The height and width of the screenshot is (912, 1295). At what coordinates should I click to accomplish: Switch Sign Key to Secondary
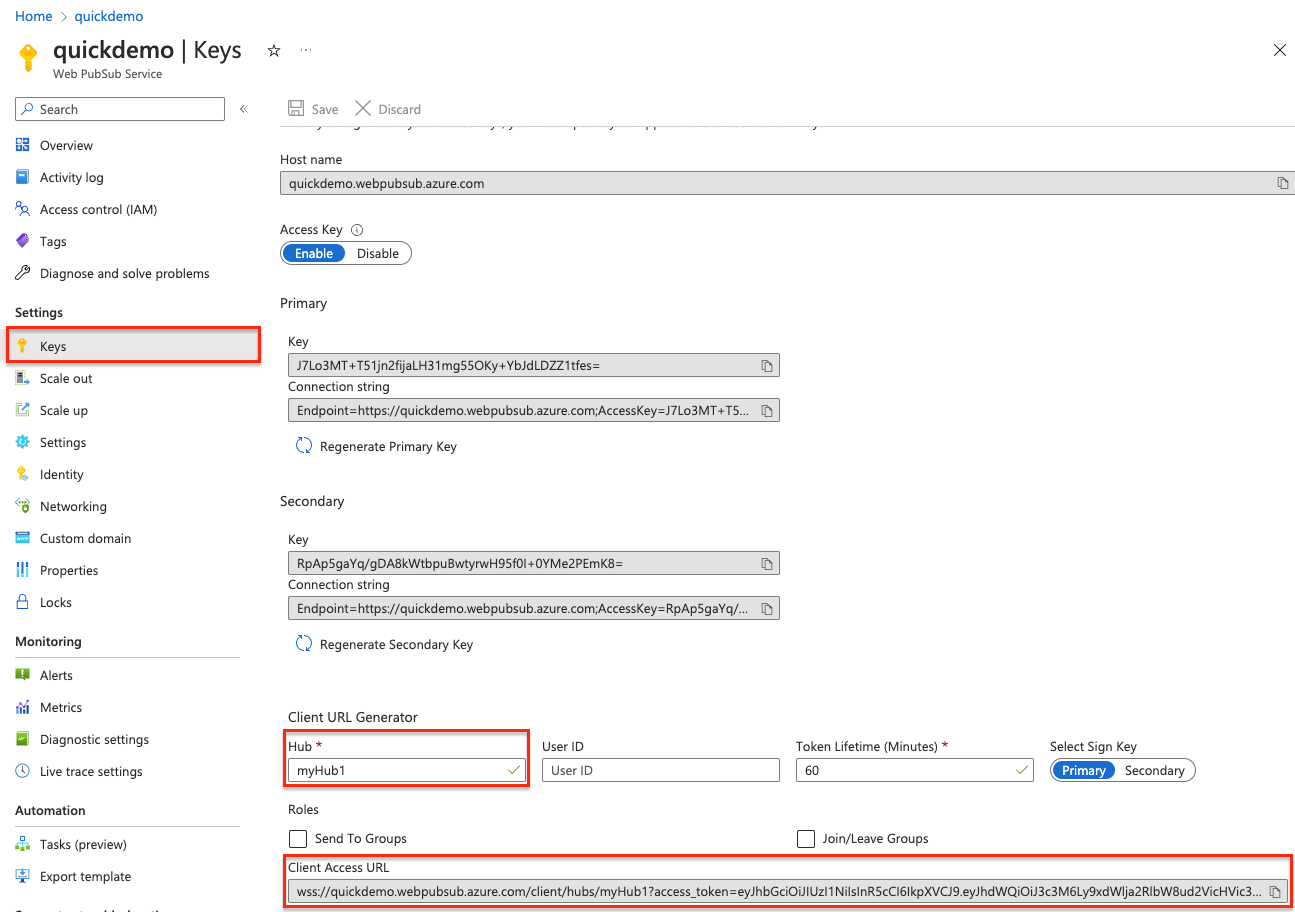pyautogui.click(x=1155, y=770)
